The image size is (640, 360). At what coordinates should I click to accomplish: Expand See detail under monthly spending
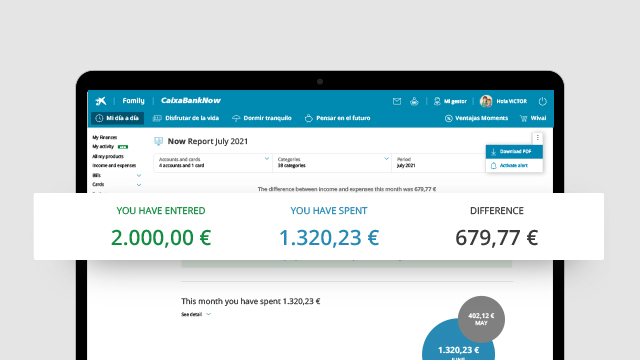196,314
